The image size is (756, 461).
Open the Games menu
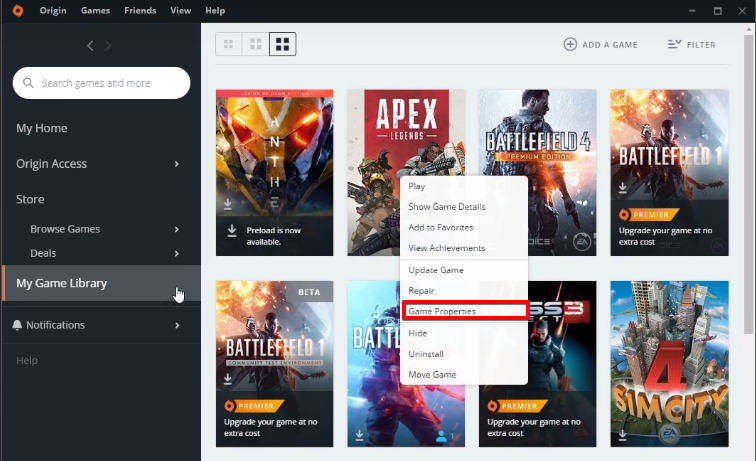[x=95, y=11]
